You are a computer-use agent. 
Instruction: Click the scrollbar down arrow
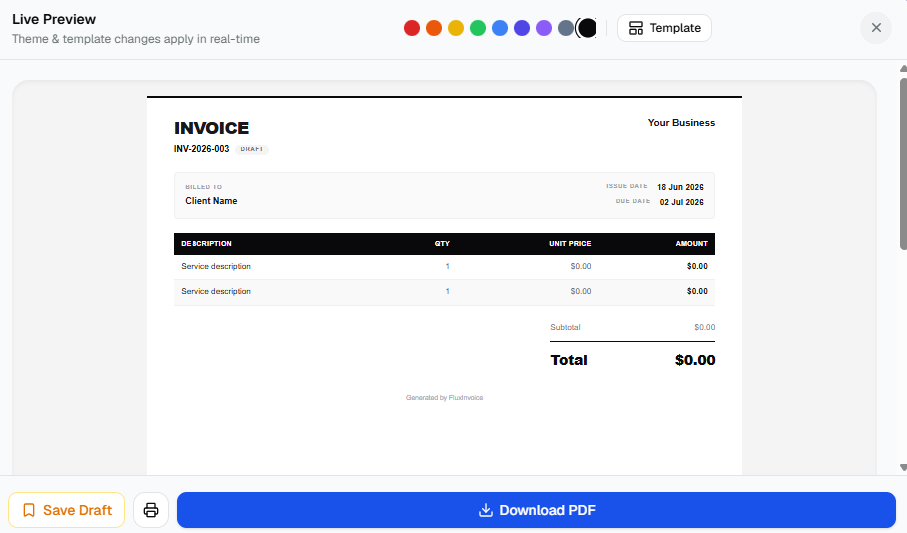[903, 468]
